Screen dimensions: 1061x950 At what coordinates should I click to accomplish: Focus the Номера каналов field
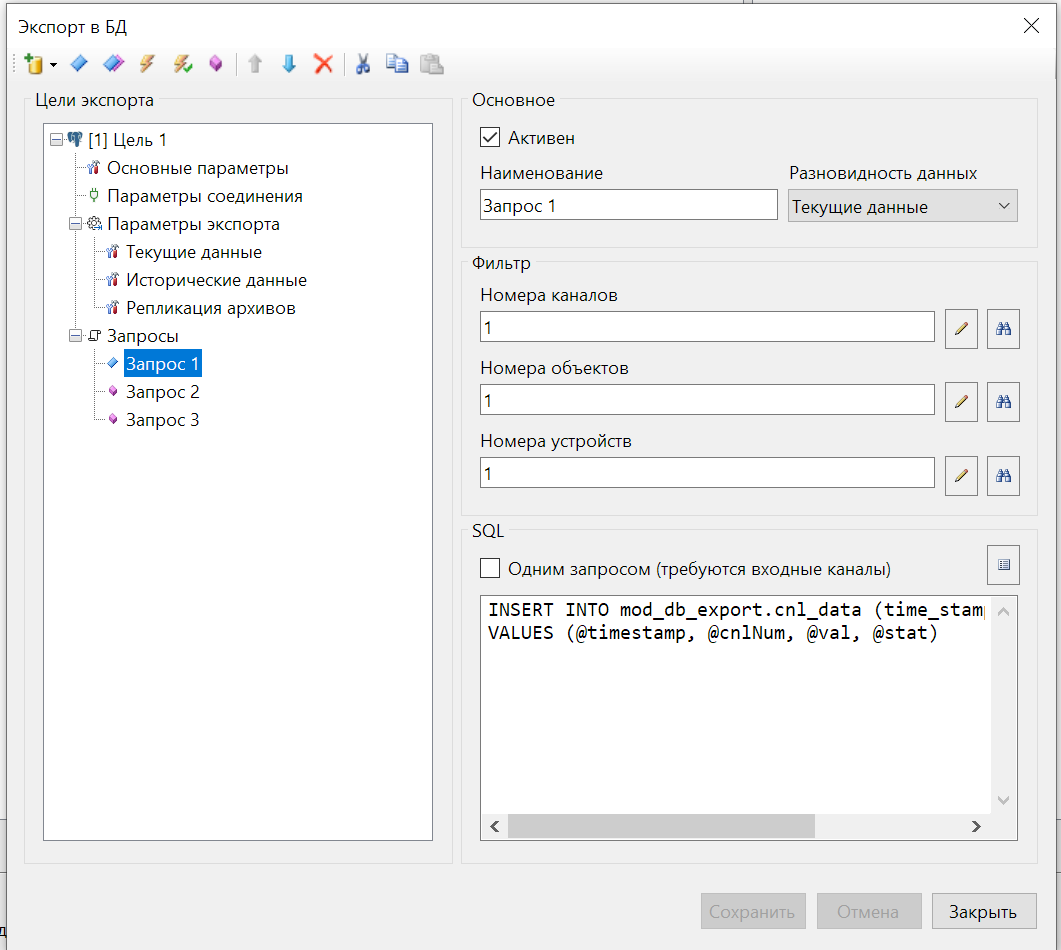(707, 327)
